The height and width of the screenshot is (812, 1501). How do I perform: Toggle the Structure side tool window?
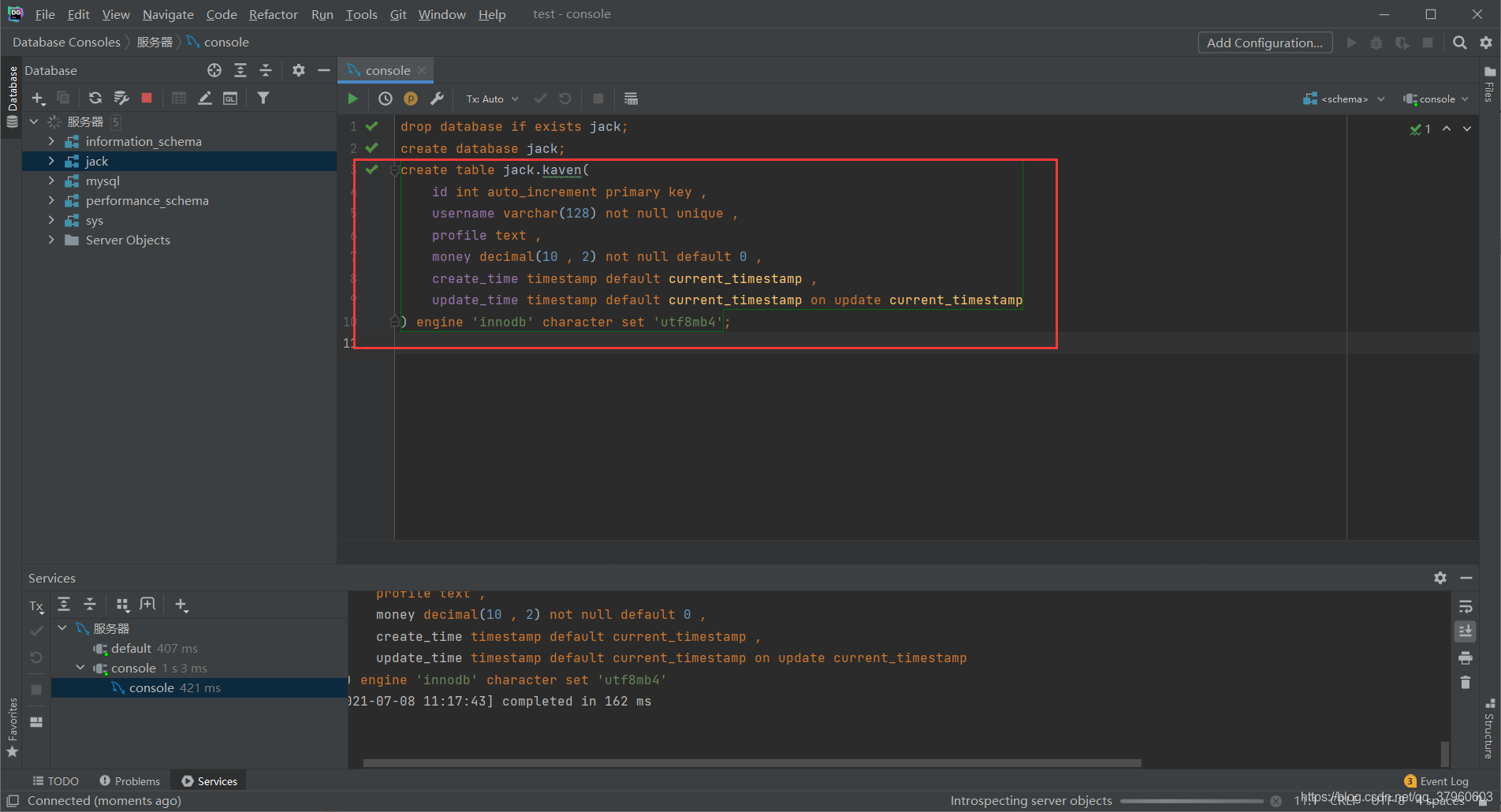[x=1489, y=728]
